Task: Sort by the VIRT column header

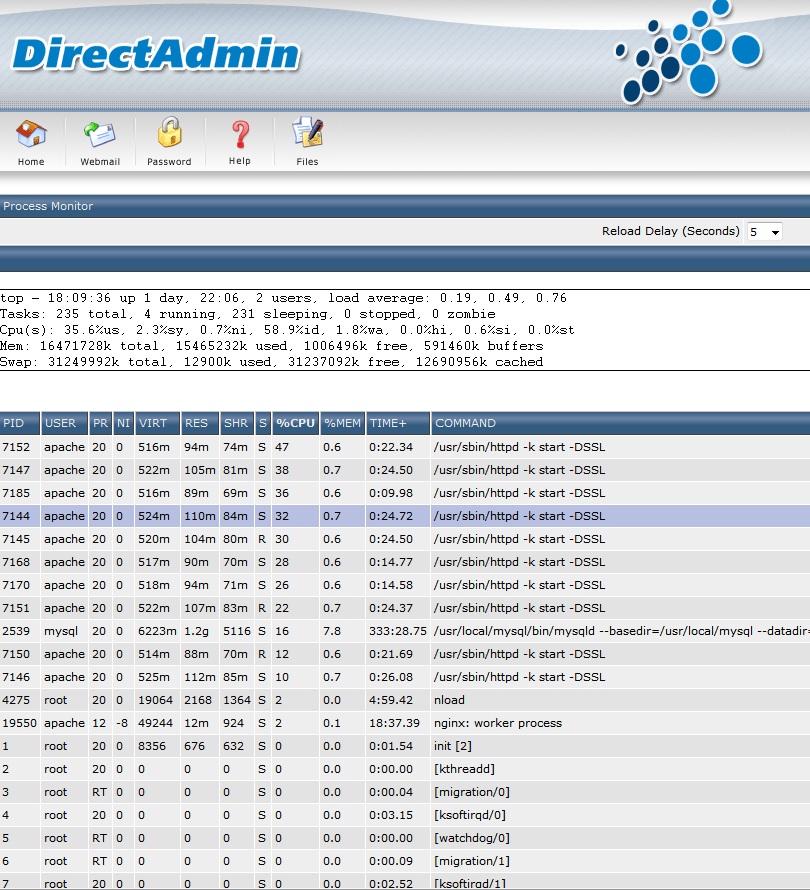Action: point(157,423)
